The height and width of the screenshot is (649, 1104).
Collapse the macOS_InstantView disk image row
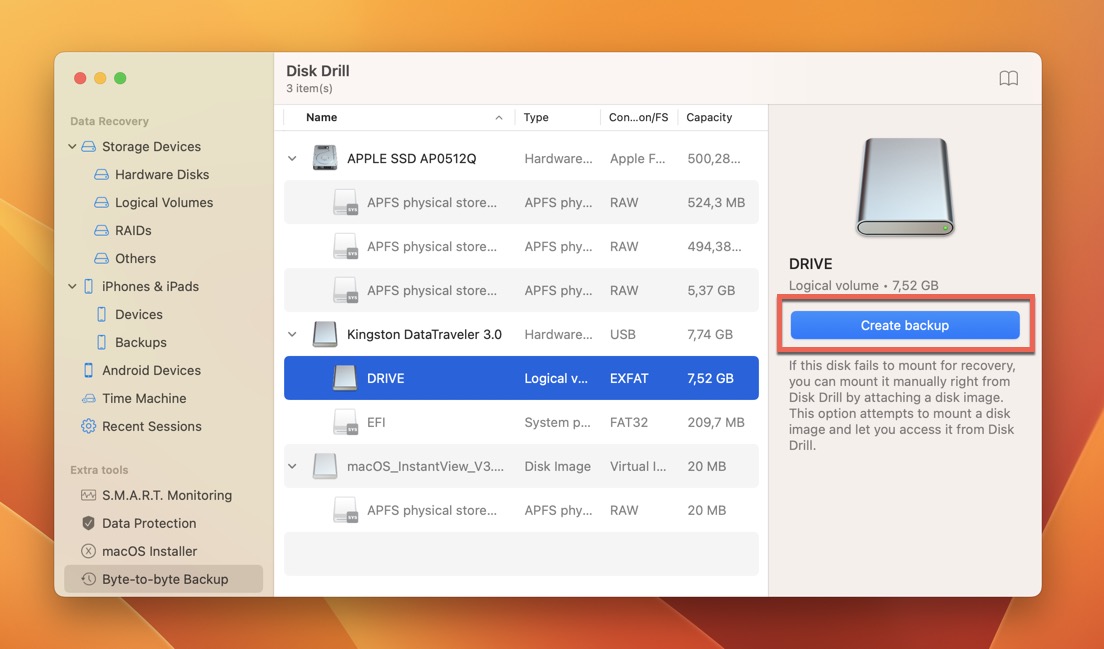click(292, 466)
